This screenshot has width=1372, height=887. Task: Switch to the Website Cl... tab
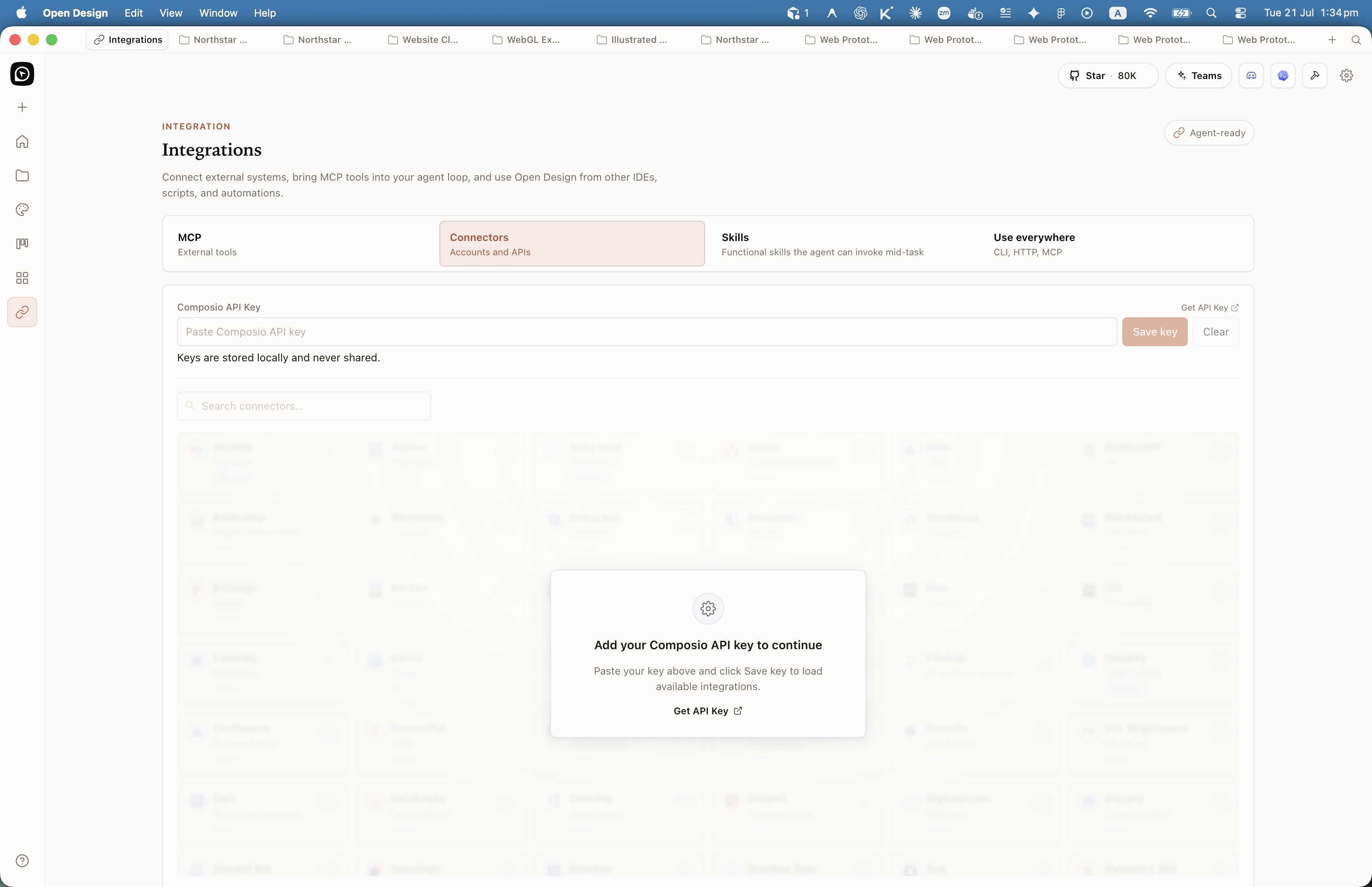point(423,40)
